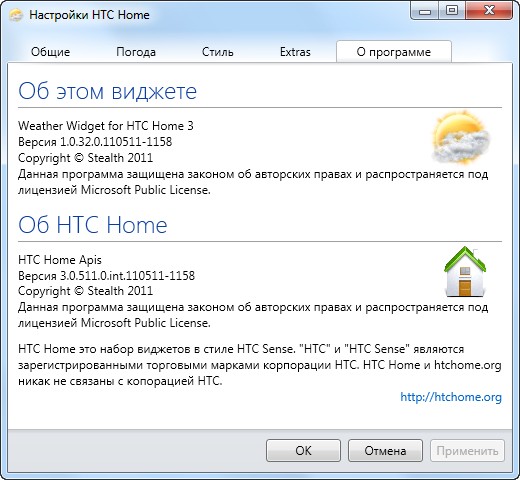The height and width of the screenshot is (480, 520).
Task: Click the Copyright line under Weather Widget version
Action: (85, 158)
